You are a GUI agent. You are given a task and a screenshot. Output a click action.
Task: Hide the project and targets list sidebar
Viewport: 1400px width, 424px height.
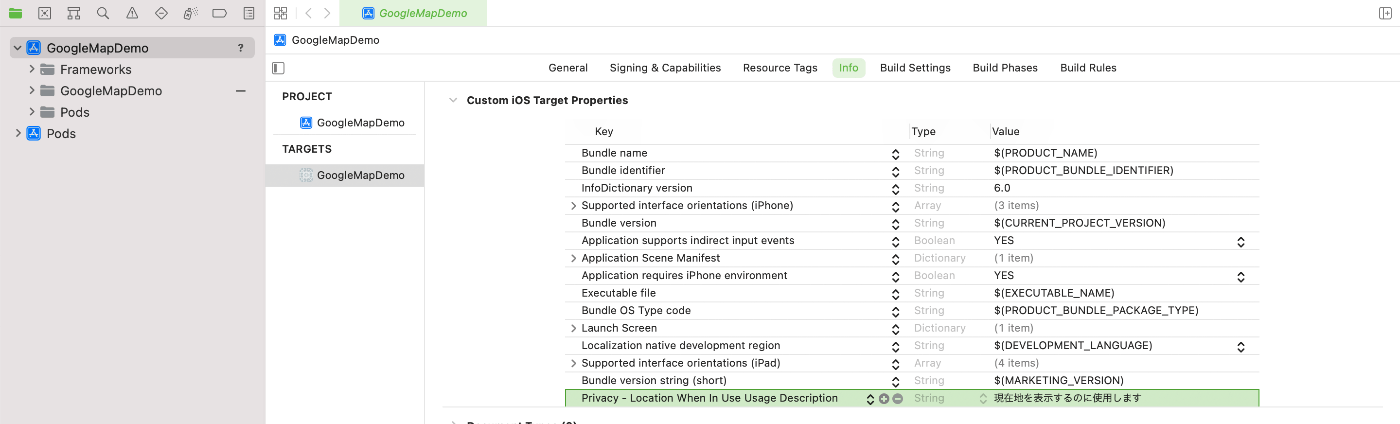pyautogui.click(x=278, y=68)
